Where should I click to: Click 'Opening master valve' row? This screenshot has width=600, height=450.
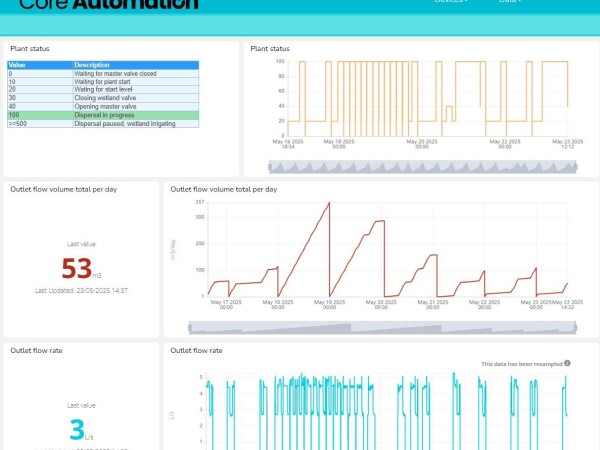tap(103, 106)
